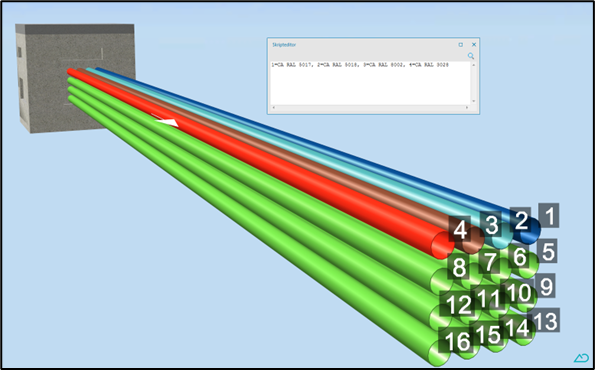Image resolution: width=595 pixels, height=370 pixels.
Task: Select pipe label number 4 on brown pipe
Action: [460, 229]
